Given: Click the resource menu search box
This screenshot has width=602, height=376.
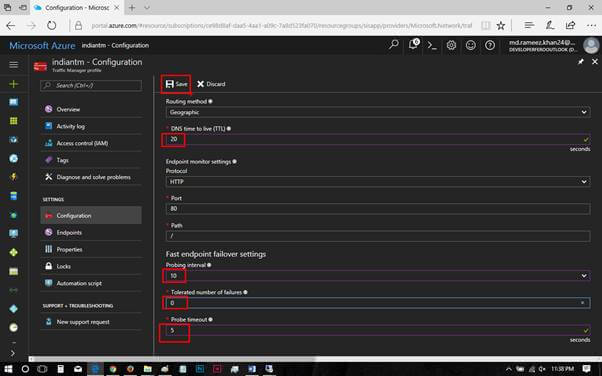Looking at the screenshot, I should click(x=91, y=85).
